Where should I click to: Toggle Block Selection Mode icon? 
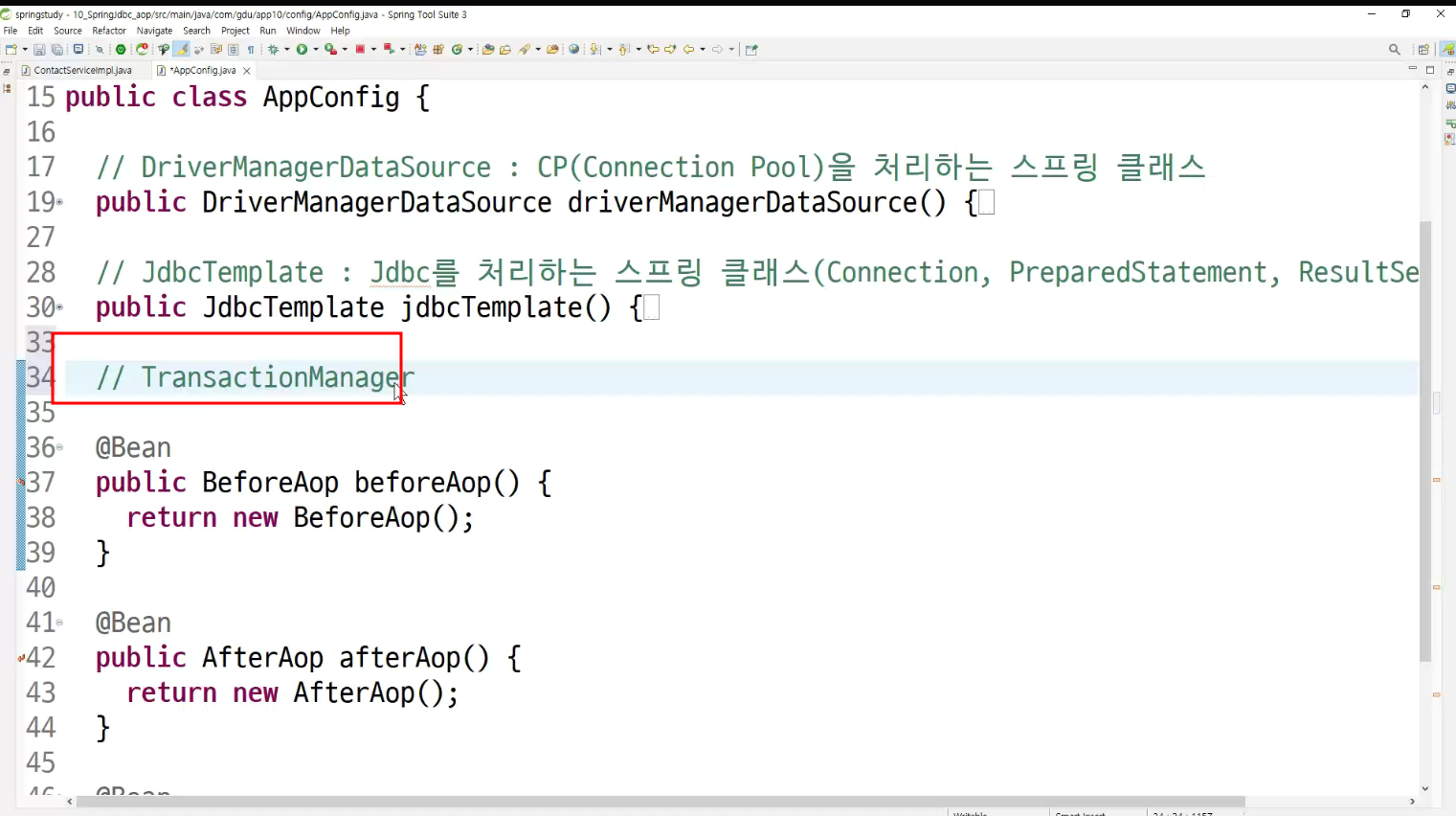pyautogui.click(x=233, y=49)
